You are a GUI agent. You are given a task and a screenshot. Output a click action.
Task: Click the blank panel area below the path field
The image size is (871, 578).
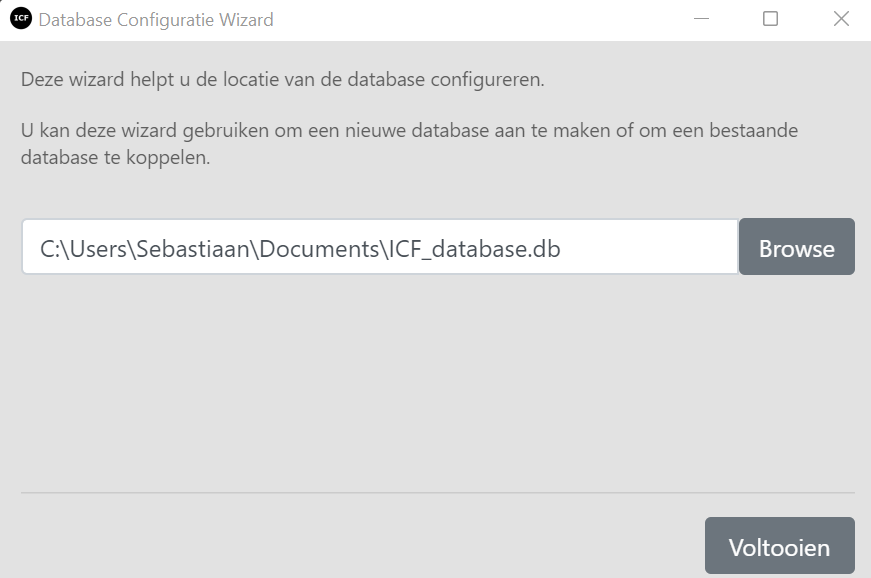(x=400, y=380)
